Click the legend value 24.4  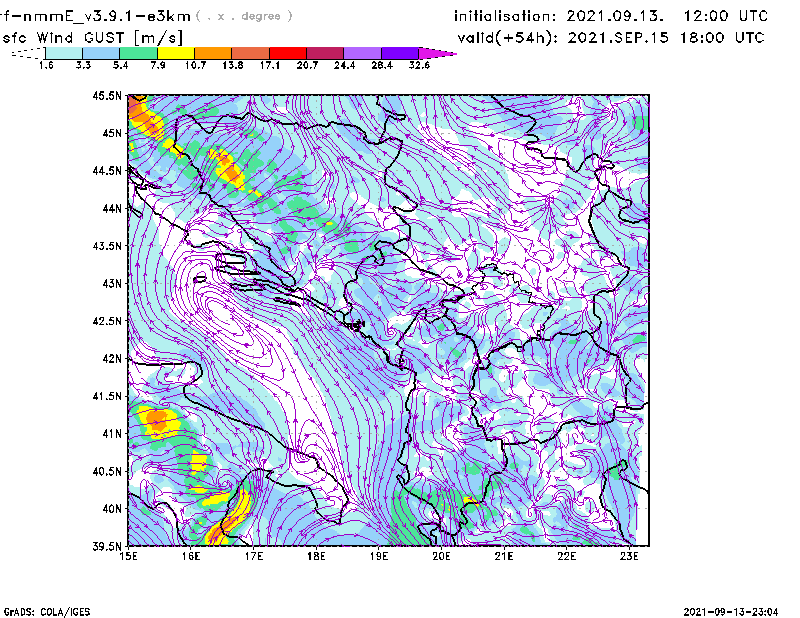tap(344, 65)
